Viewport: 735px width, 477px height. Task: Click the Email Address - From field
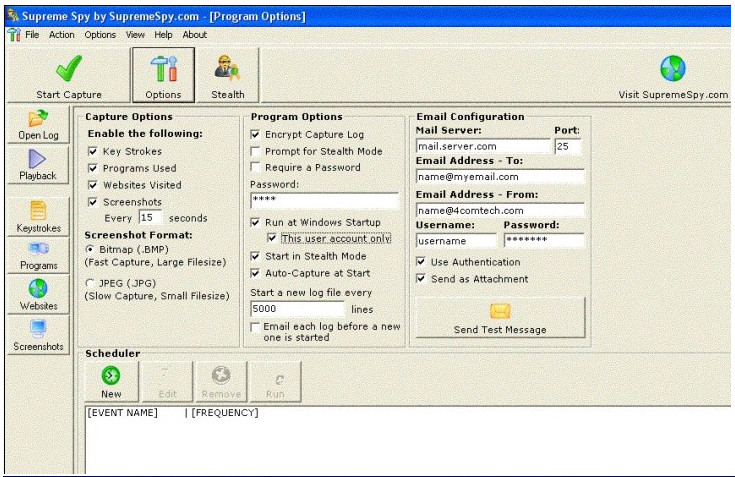coord(500,210)
